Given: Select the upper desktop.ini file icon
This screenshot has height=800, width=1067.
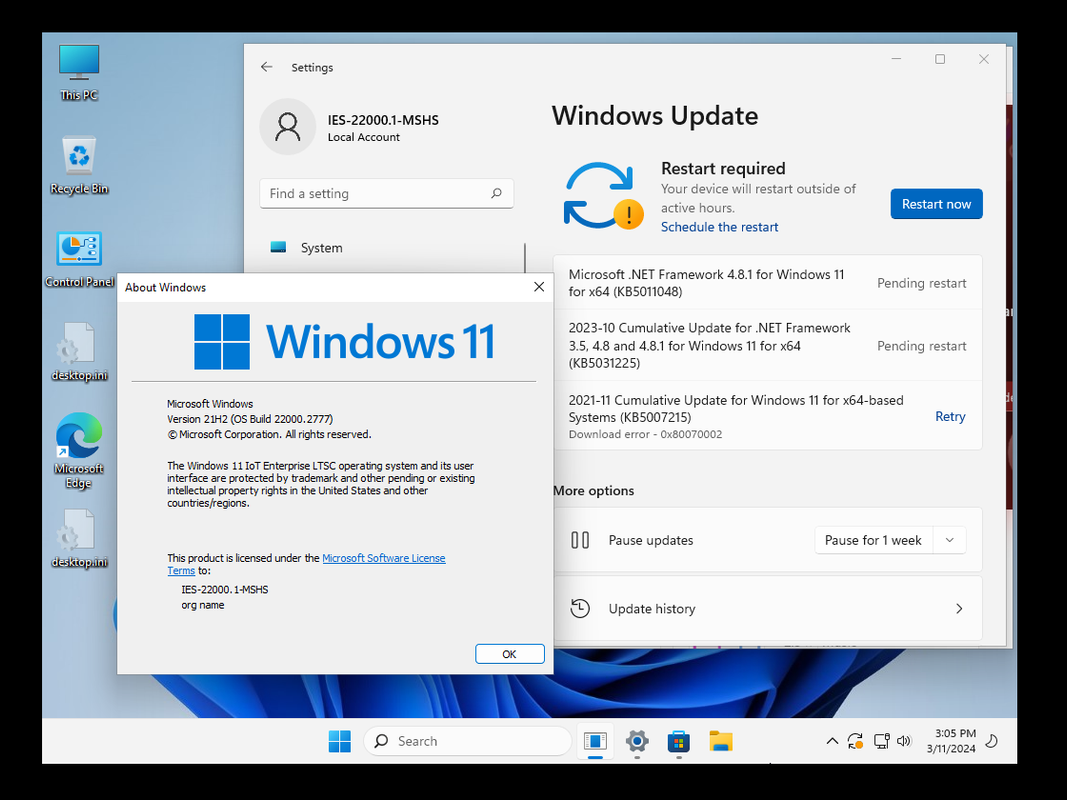Looking at the screenshot, I should (79, 352).
